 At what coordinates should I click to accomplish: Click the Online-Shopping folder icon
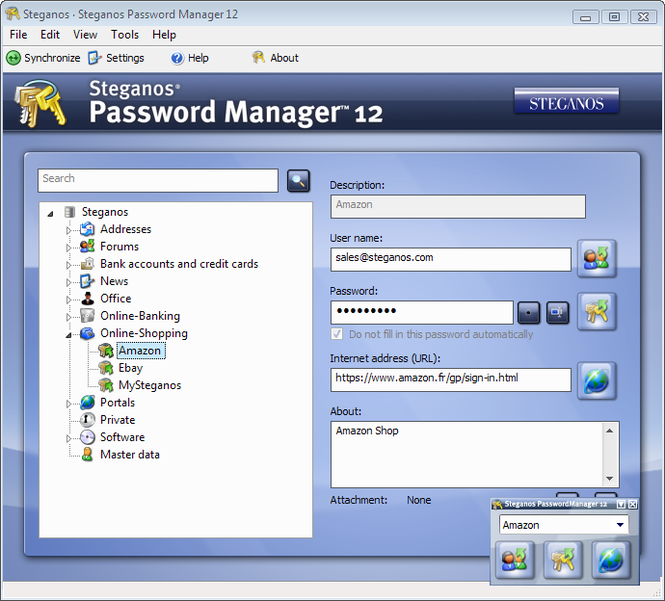coord(87,333)
